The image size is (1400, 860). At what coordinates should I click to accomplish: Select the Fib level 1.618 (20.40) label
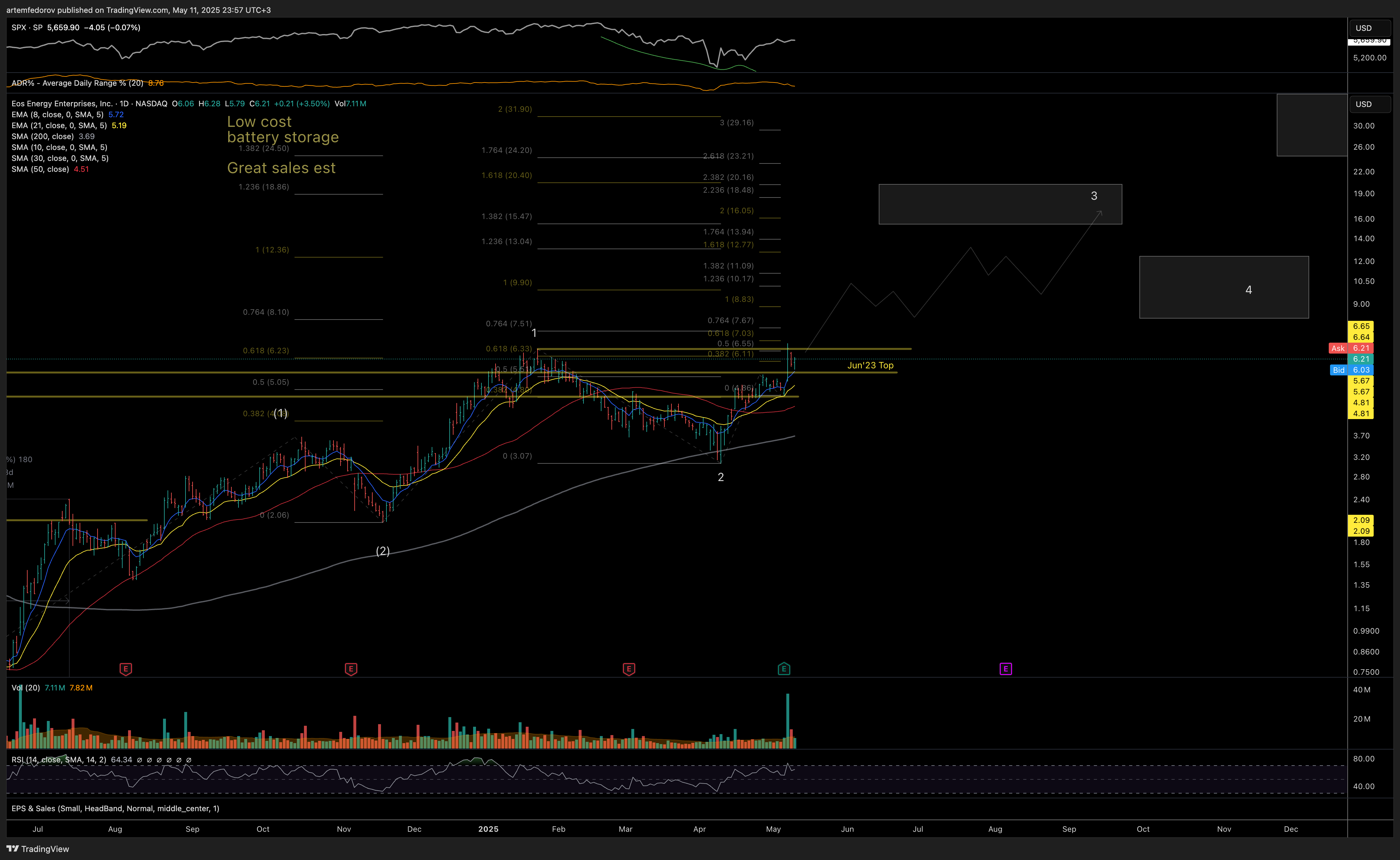click(506, 175)
